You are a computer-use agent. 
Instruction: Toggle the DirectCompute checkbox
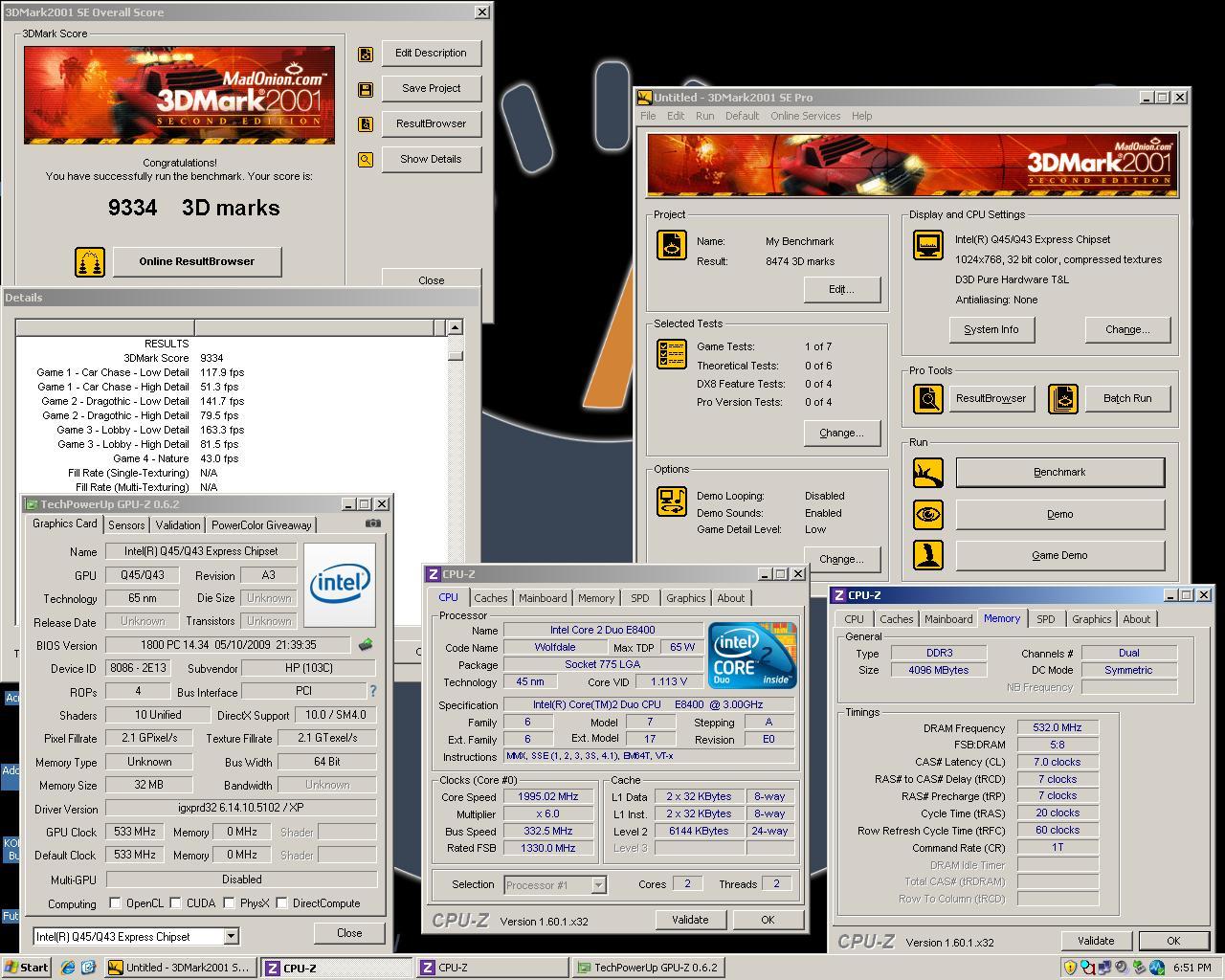(x=281, y=903)
